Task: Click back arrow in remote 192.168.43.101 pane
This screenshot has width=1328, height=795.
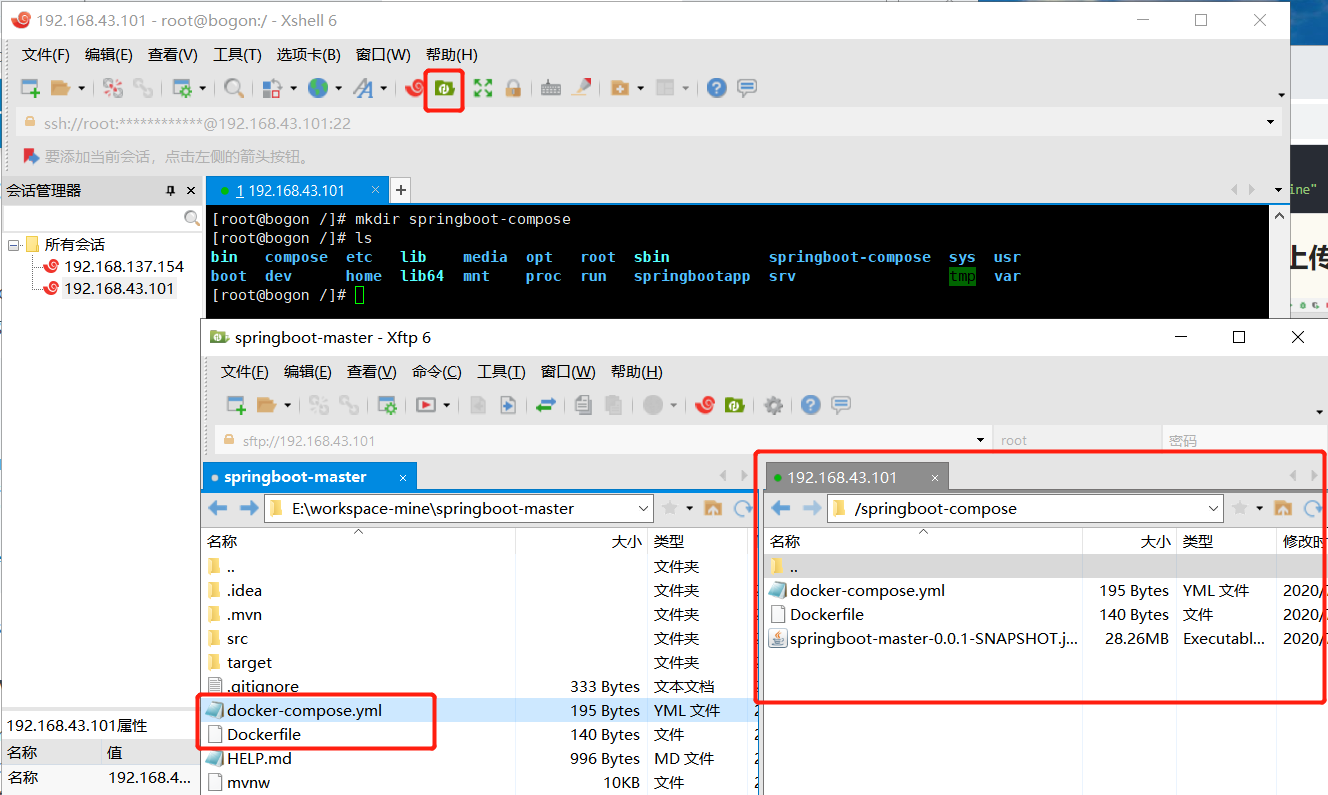Action: point(780,508)
